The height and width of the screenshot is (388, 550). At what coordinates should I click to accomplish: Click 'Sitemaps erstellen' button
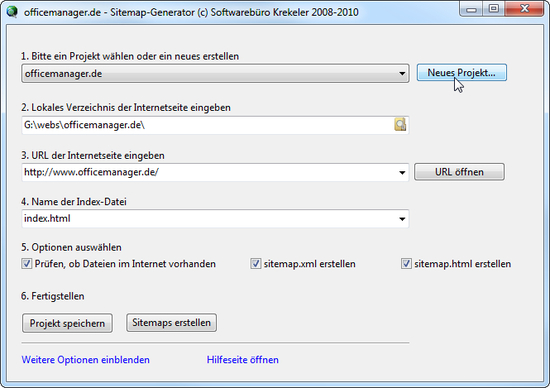pyautogui.click(x=172, y=322)
